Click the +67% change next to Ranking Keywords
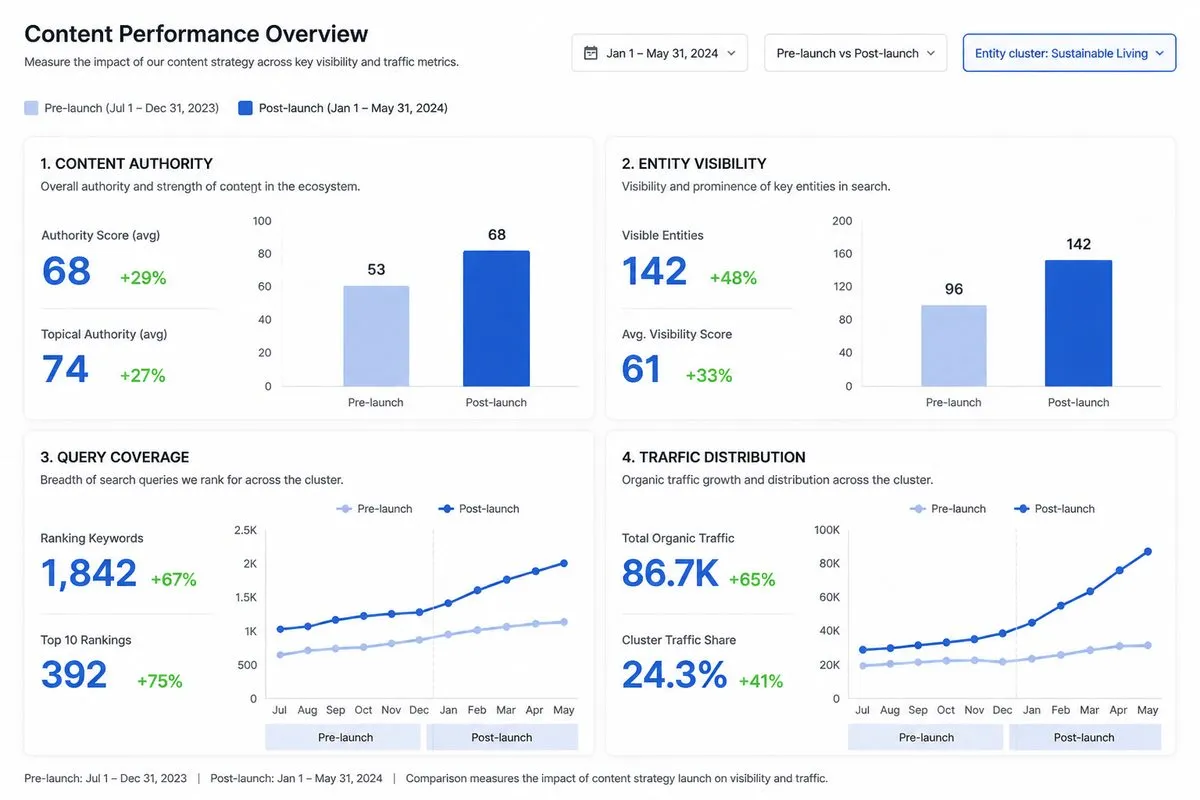 [x=174, y=580]
